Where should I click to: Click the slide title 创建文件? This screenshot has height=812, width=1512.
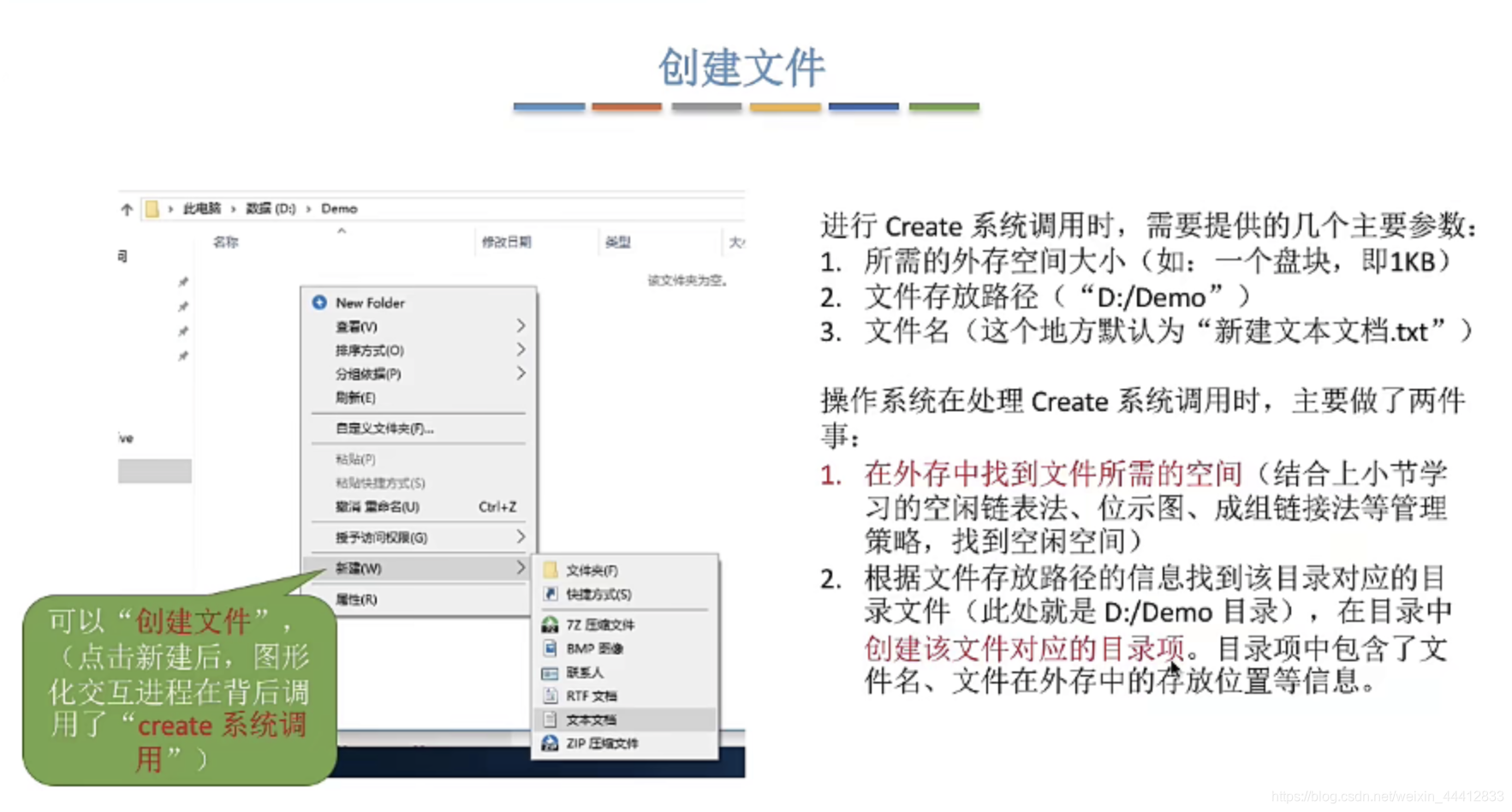pyautogui.click(x=741, y=68)
